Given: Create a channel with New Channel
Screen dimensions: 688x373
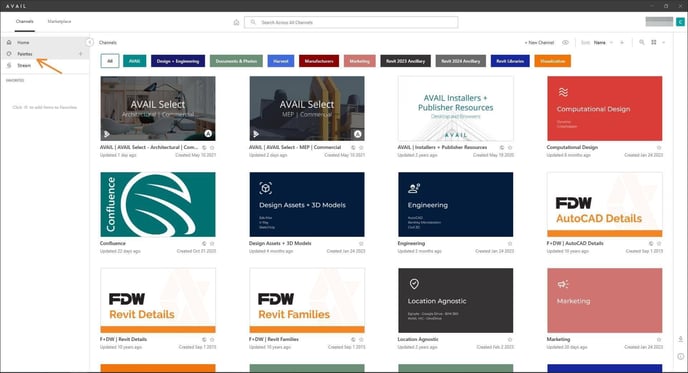Looking at the screenshot, I should pos(539,43).
